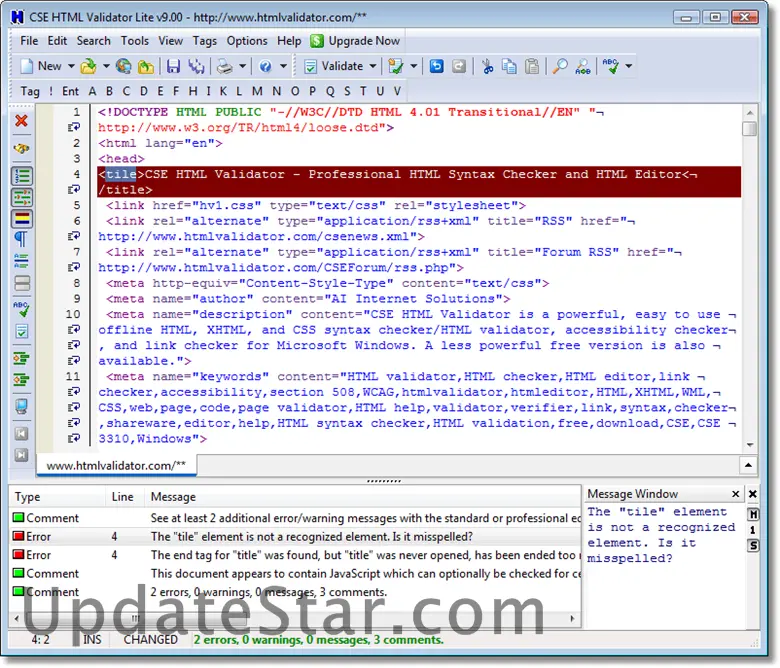Click the Open file folder icon
The image size is (780, 668).
tap(89, 66)
